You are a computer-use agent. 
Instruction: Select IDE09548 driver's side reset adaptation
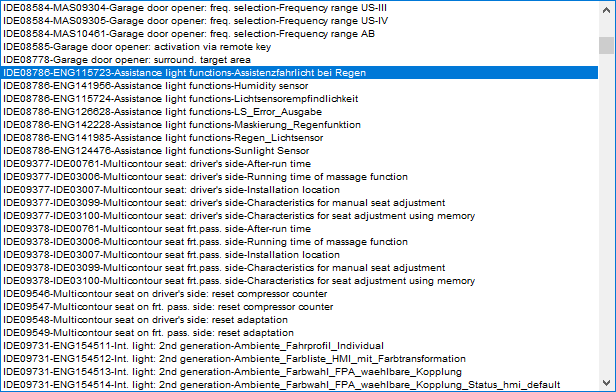tap(299, 319)
